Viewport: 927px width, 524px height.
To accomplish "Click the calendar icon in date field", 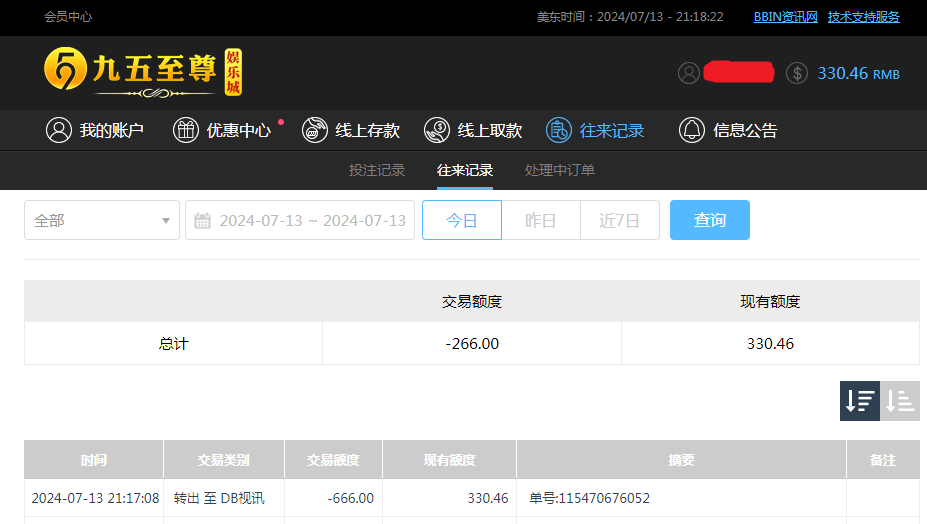I will point(202,220).
